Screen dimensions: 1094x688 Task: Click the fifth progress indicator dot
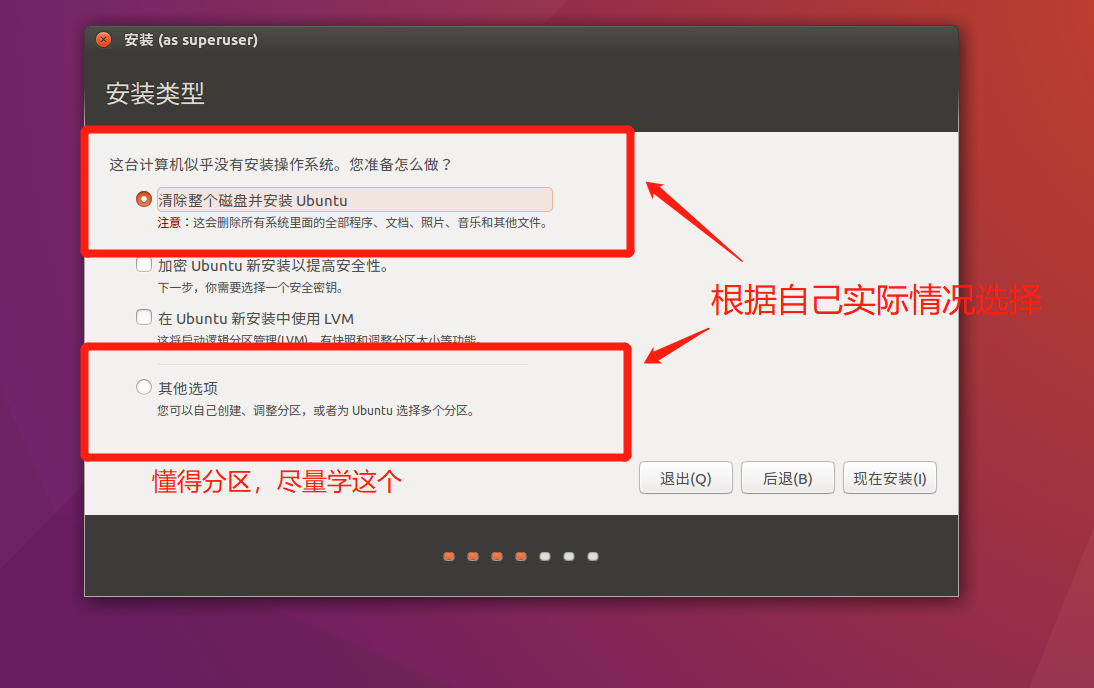click(544, 556)
